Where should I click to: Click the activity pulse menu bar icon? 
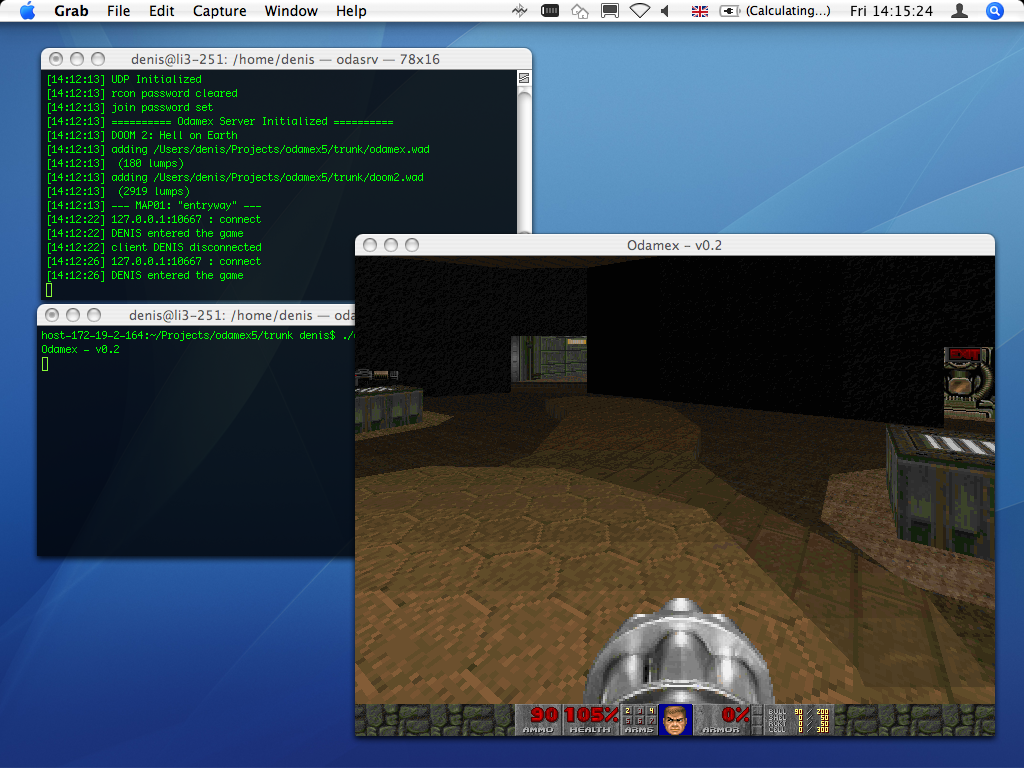[520, 11]
